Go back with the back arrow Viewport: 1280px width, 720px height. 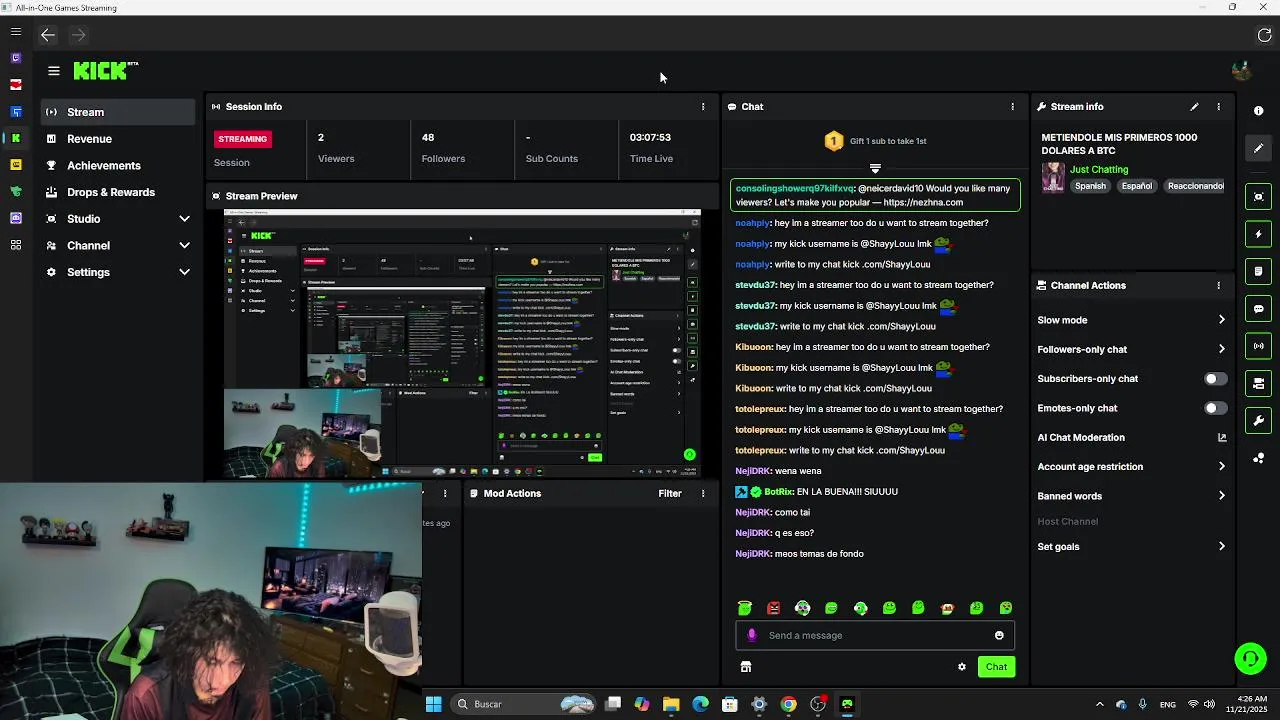(48, 35)
